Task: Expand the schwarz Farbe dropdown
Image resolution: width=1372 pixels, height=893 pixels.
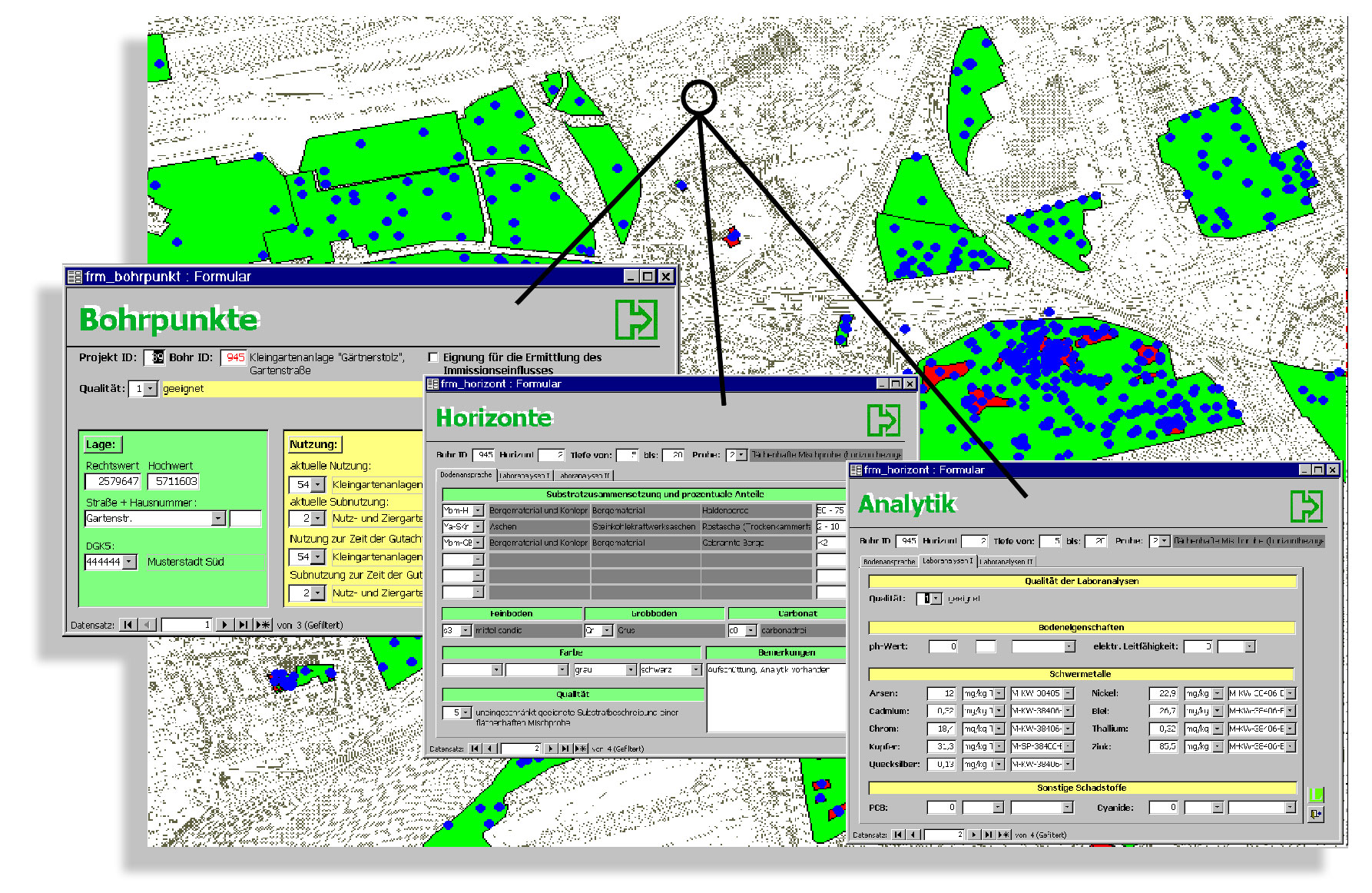Action: (696, 670)
